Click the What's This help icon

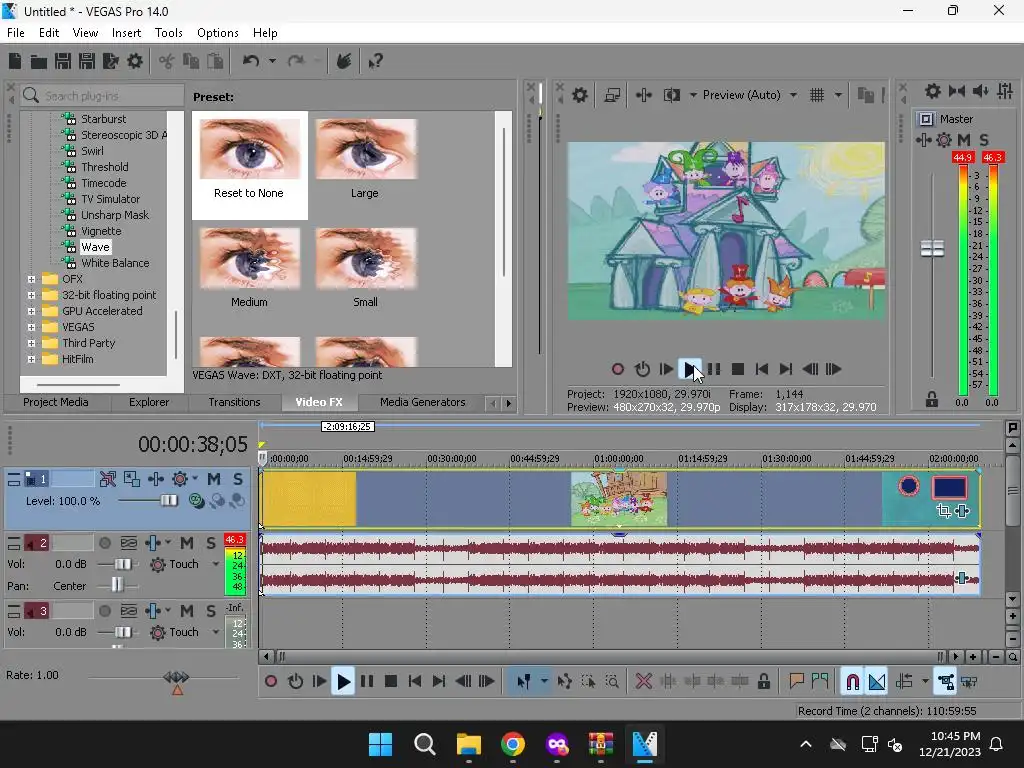click(376, 61)
